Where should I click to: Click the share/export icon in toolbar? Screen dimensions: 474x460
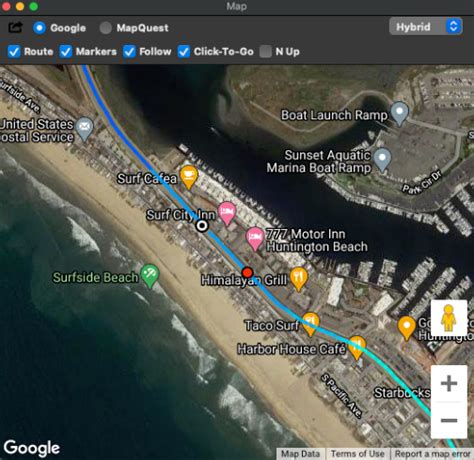click(x=16, y=27)
